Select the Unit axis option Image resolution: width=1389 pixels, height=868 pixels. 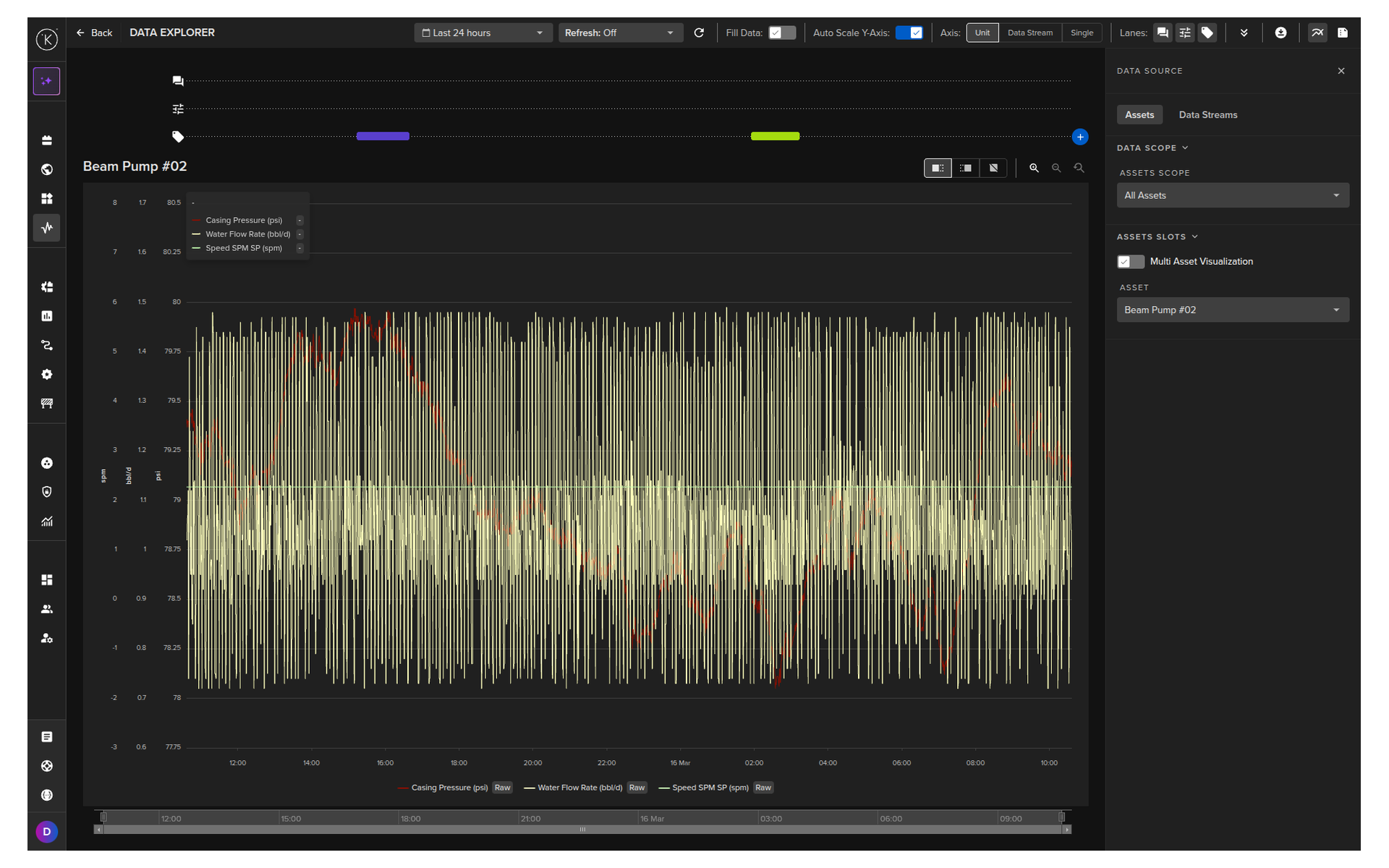point(982,33)
